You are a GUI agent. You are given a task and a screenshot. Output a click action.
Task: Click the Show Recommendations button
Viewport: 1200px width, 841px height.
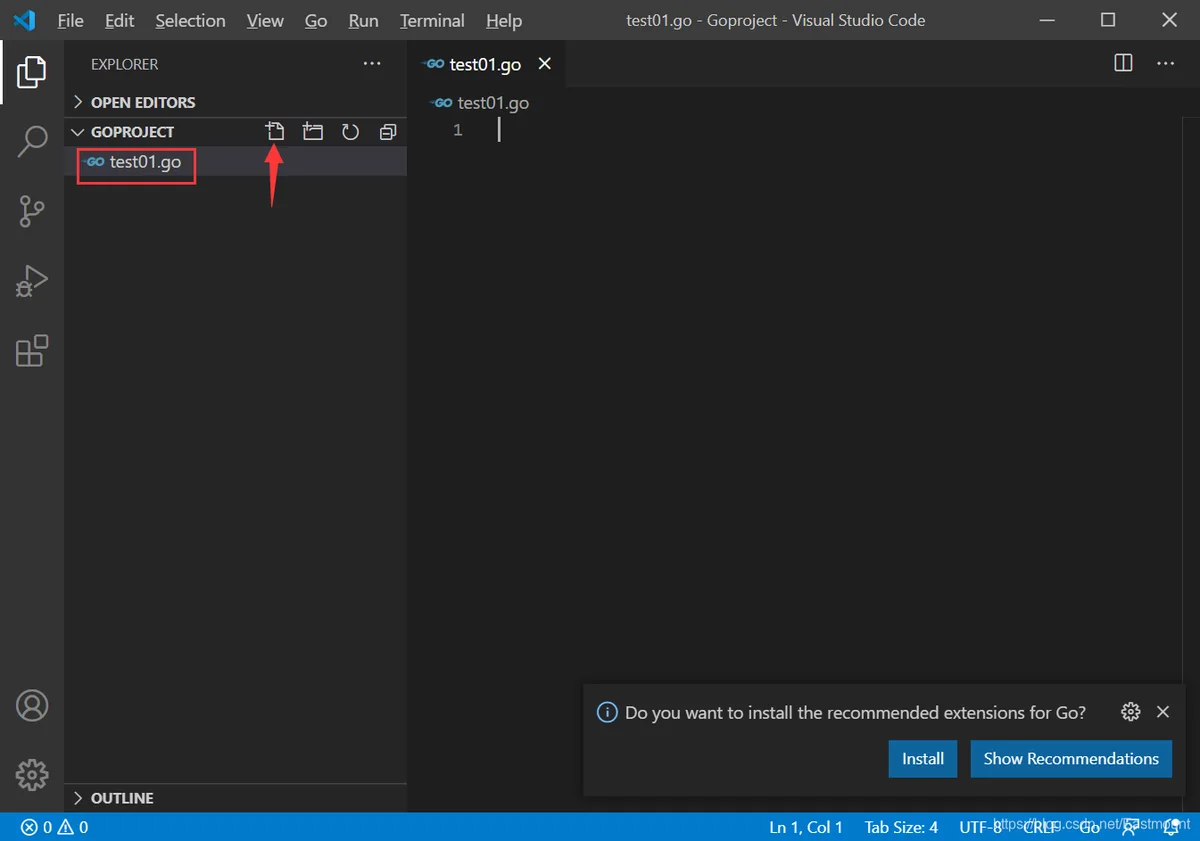point(1071,759)
